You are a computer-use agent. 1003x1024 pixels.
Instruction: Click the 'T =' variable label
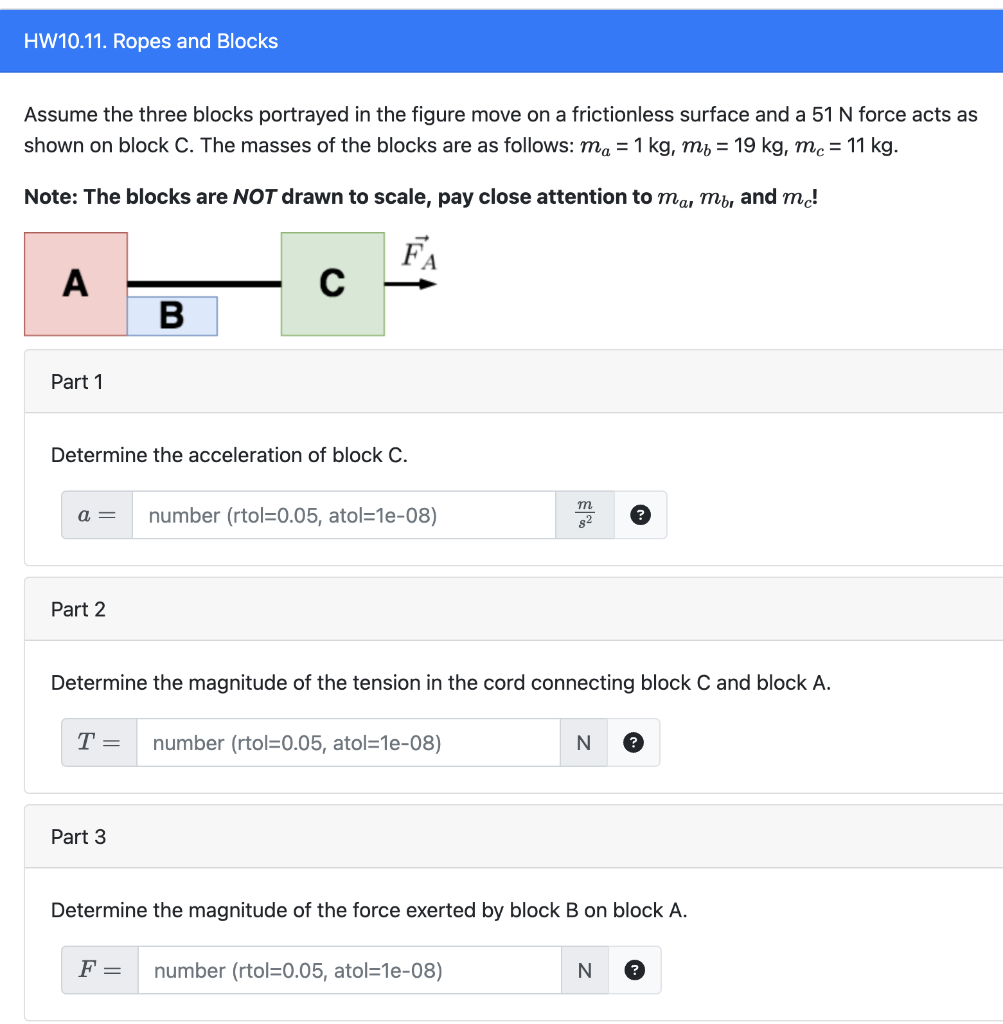[x=99, y=743]
